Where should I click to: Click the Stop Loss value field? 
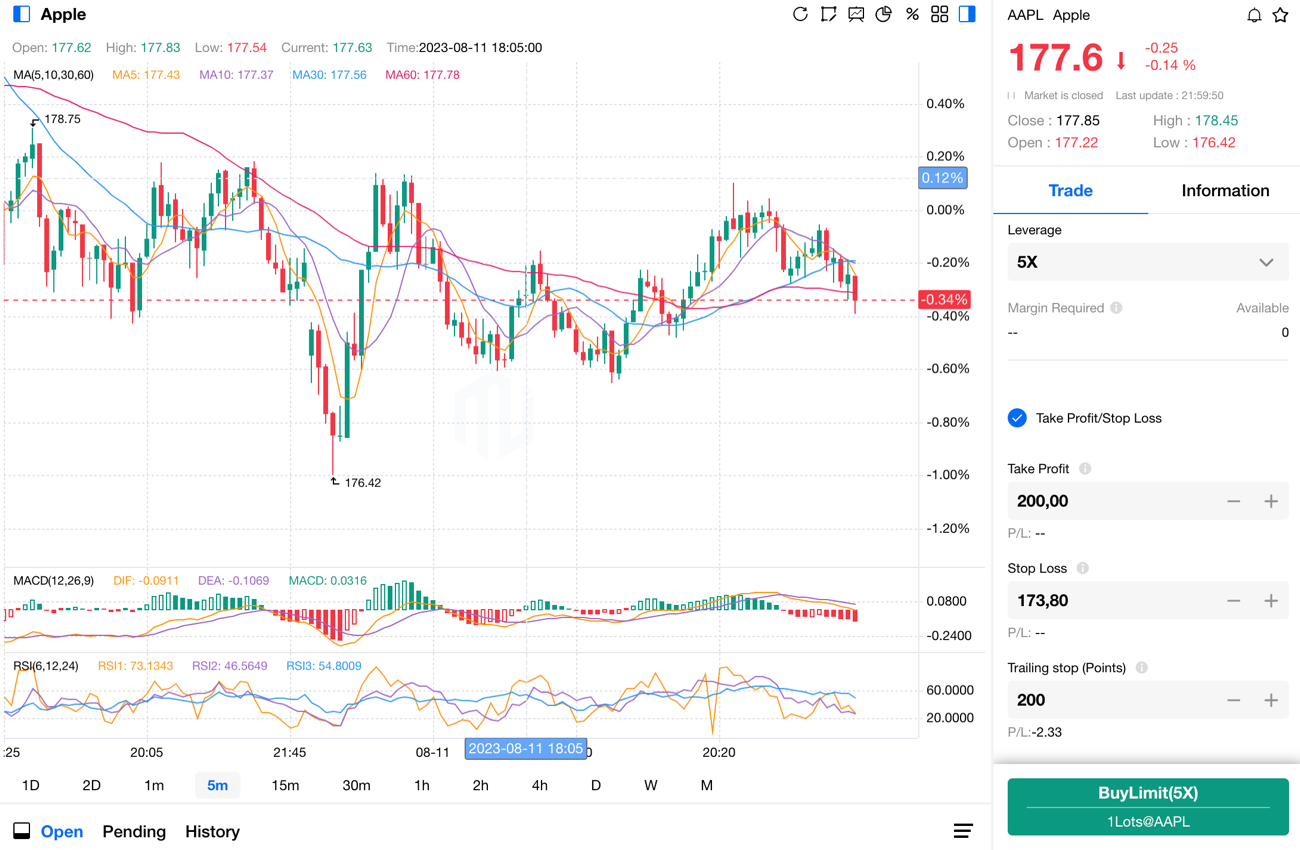tap(1110, 601)
